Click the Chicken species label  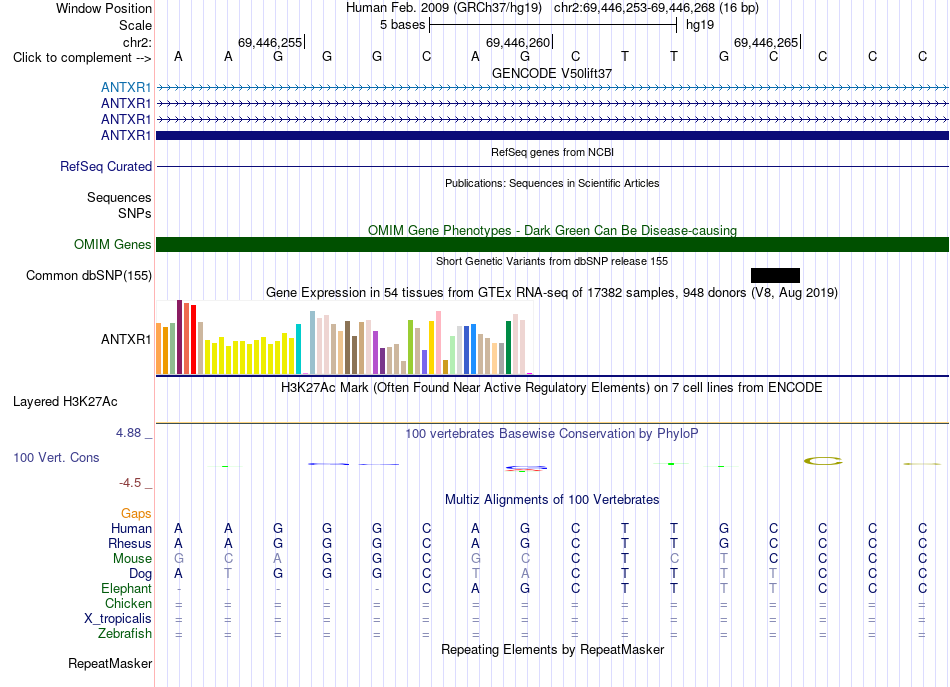(x=128, y=604)
